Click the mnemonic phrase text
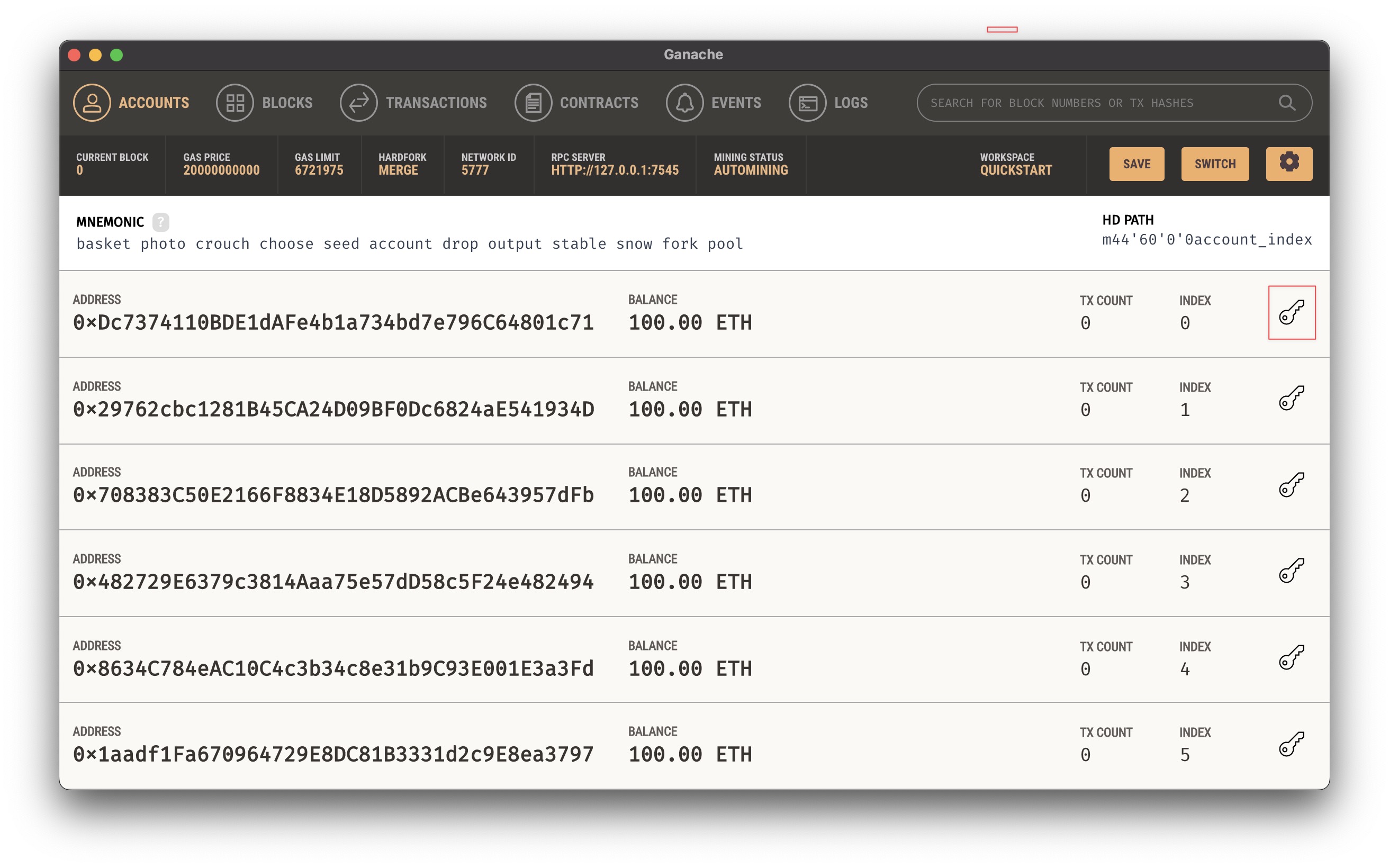This screenshot has width=1389, height=868. [409, 244]
